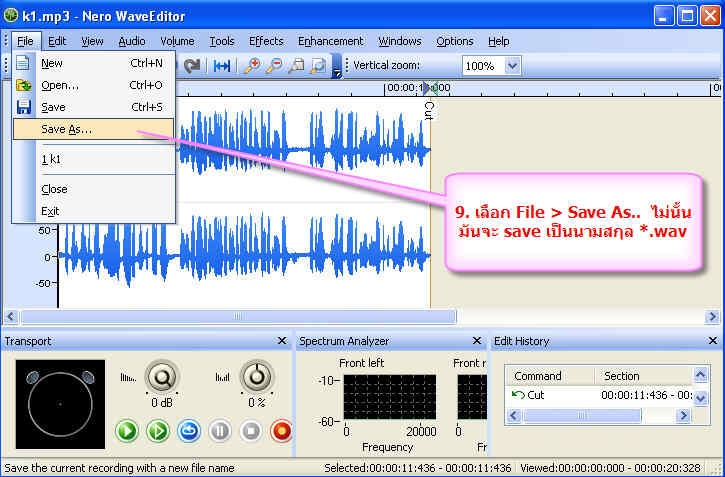Open the Help menu
Screen dimensions: 725x477
[x=498, y=41]
